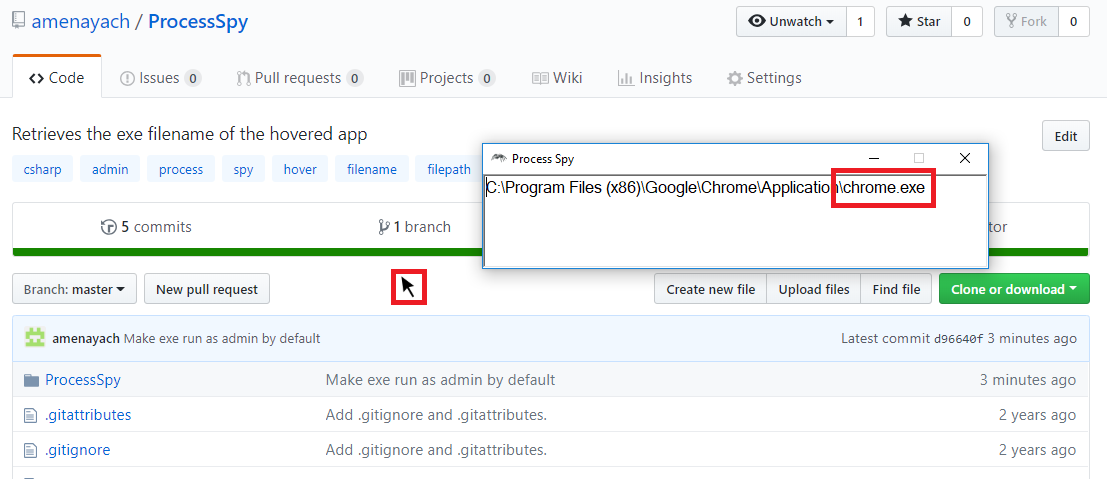1107x479 pixels.
Task: Click the branch icon beside 1 branch
Action: click(x=384, y=227)
